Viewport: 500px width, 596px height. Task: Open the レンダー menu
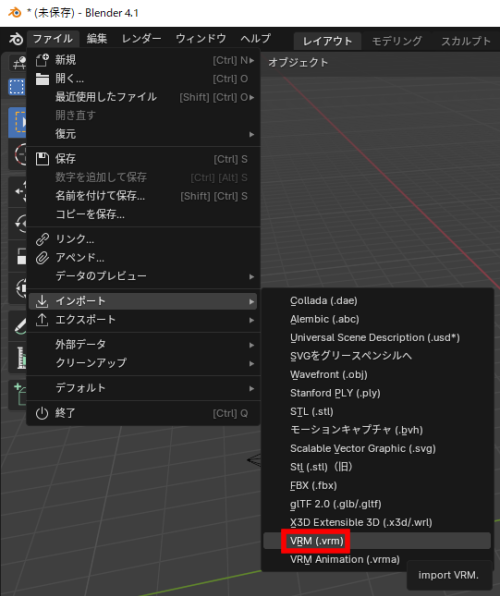tap(141, 39)
